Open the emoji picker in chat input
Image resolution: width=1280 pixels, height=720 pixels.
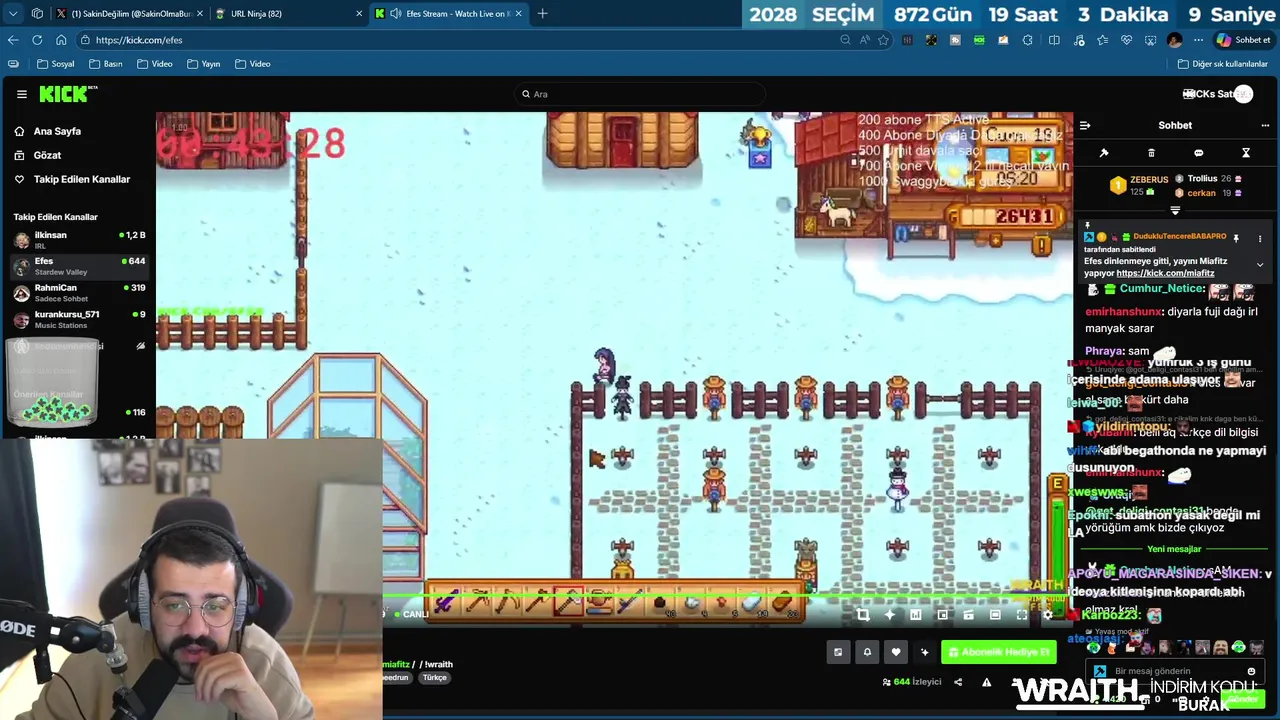click(x=1251, y=671)
